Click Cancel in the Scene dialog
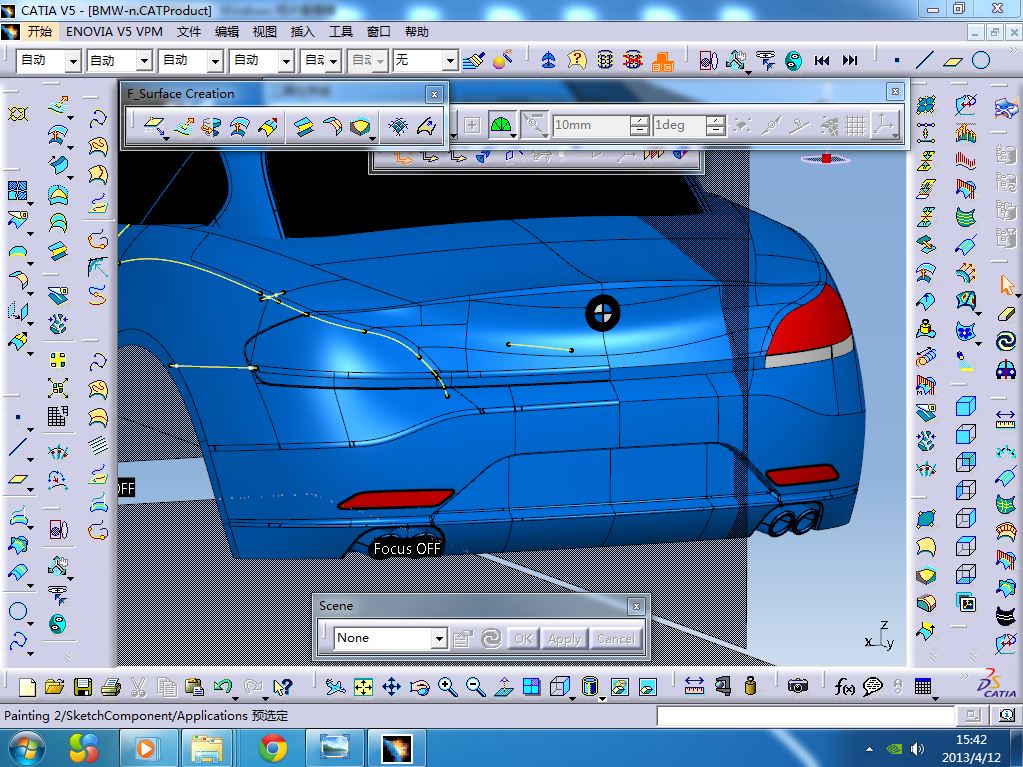Image resolution: width=1023 pixels, height=767 pixels. tap(615, 639)
